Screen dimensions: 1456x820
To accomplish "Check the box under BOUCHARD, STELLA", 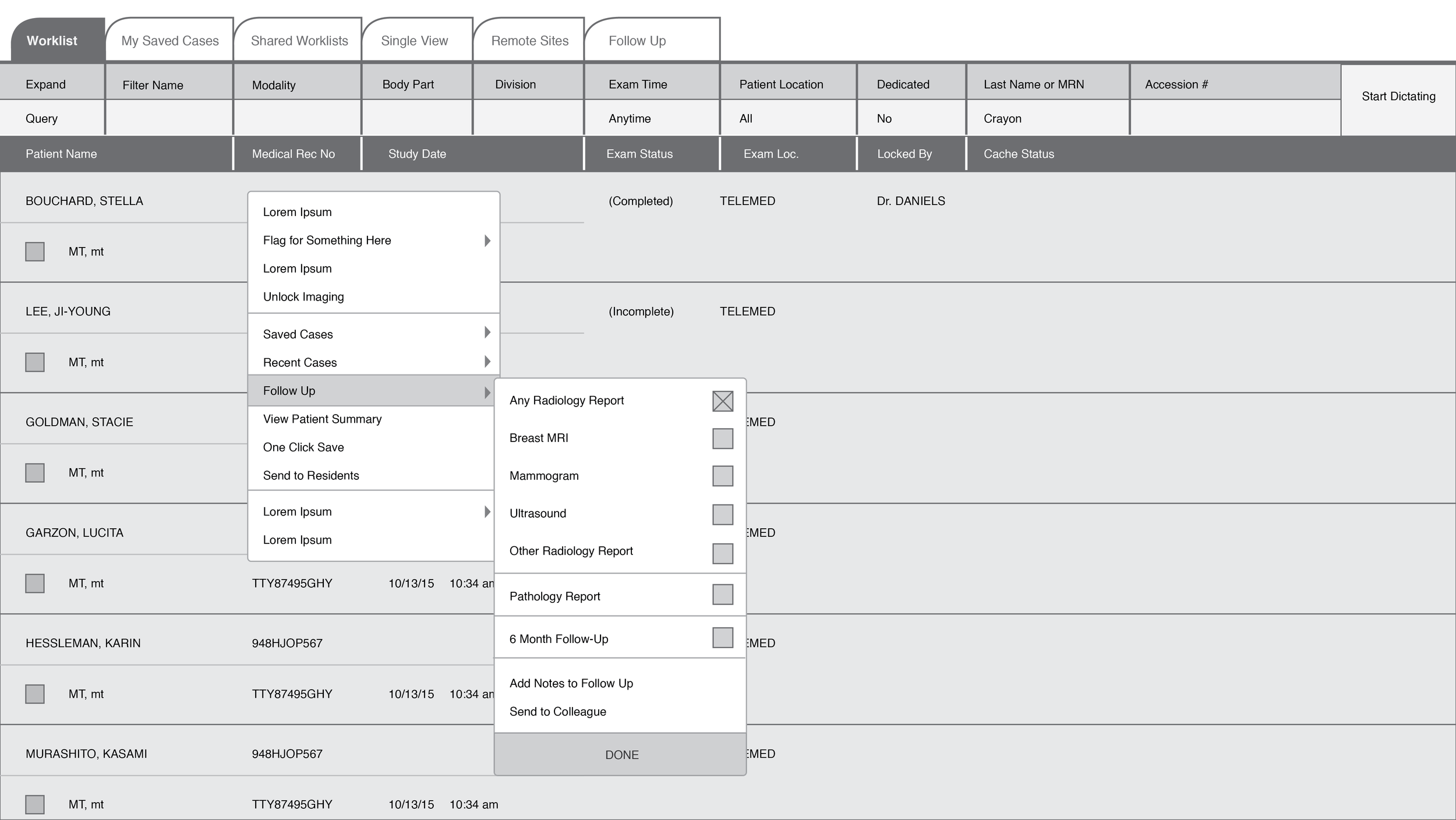I will (x=35, y=252).
